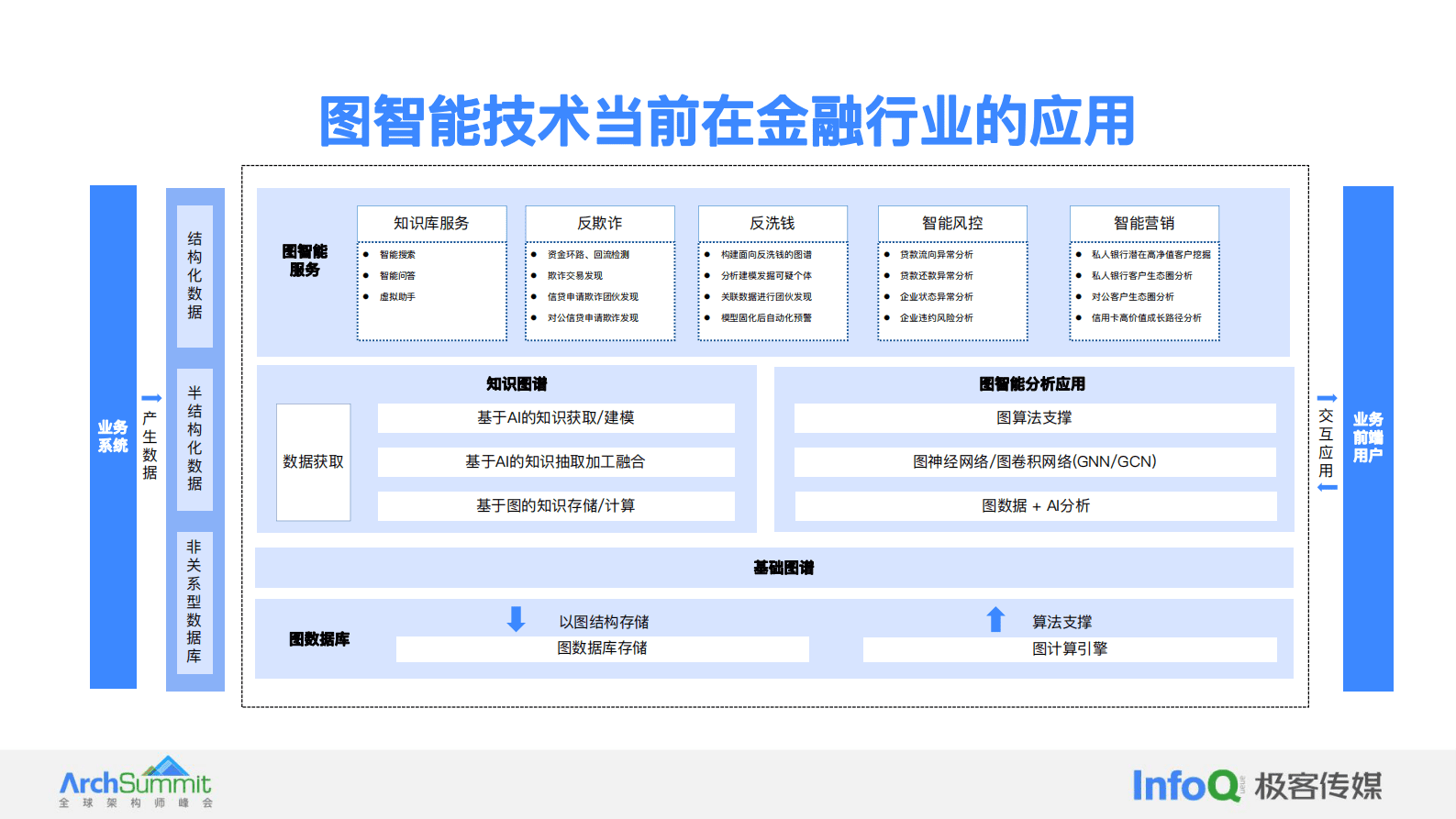Click the 基于AI的知识获取/建模 bar
The height and width of the screenshot is (819, 1456).
click(556, 418)
